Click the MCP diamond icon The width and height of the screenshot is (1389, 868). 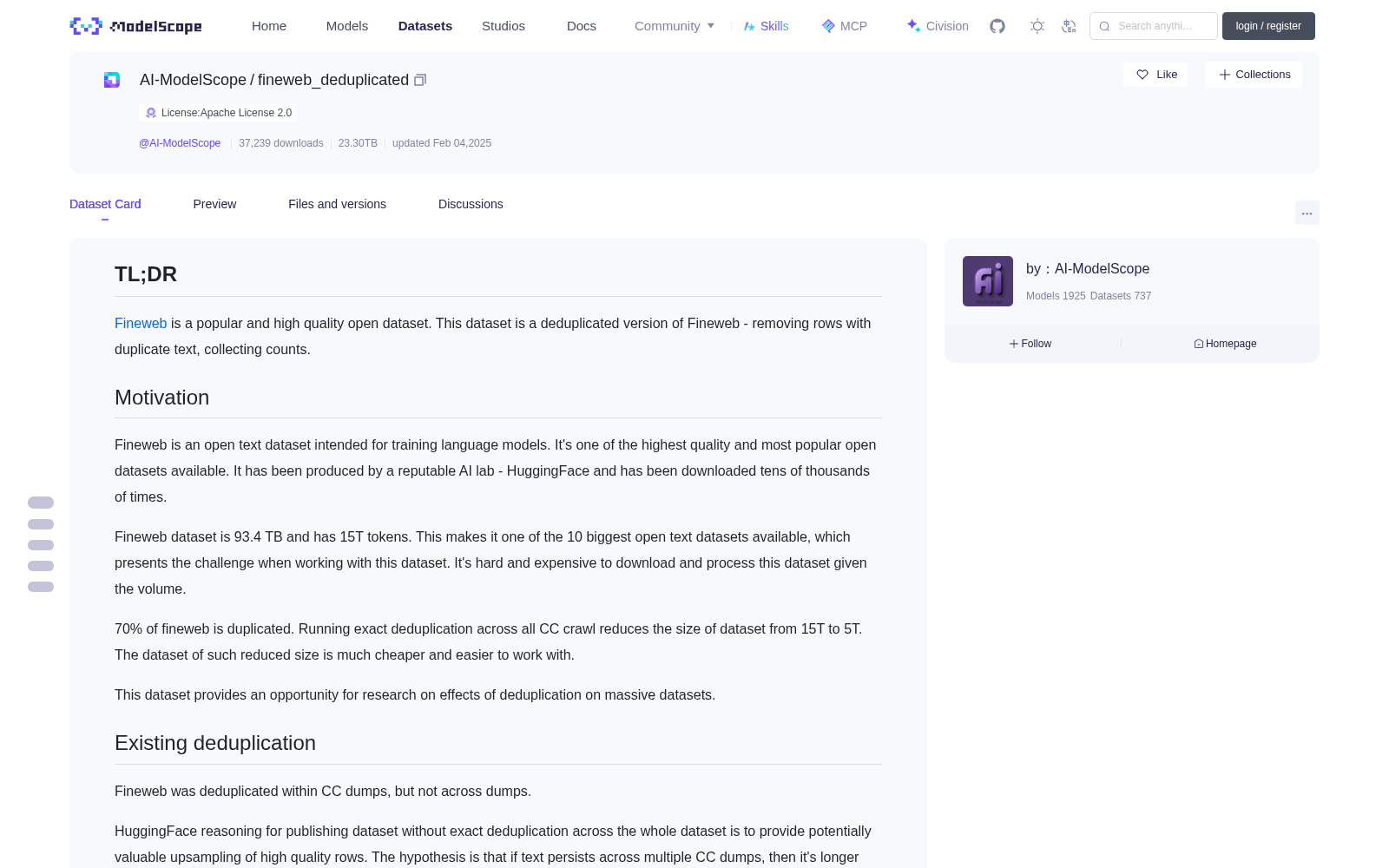828,26
